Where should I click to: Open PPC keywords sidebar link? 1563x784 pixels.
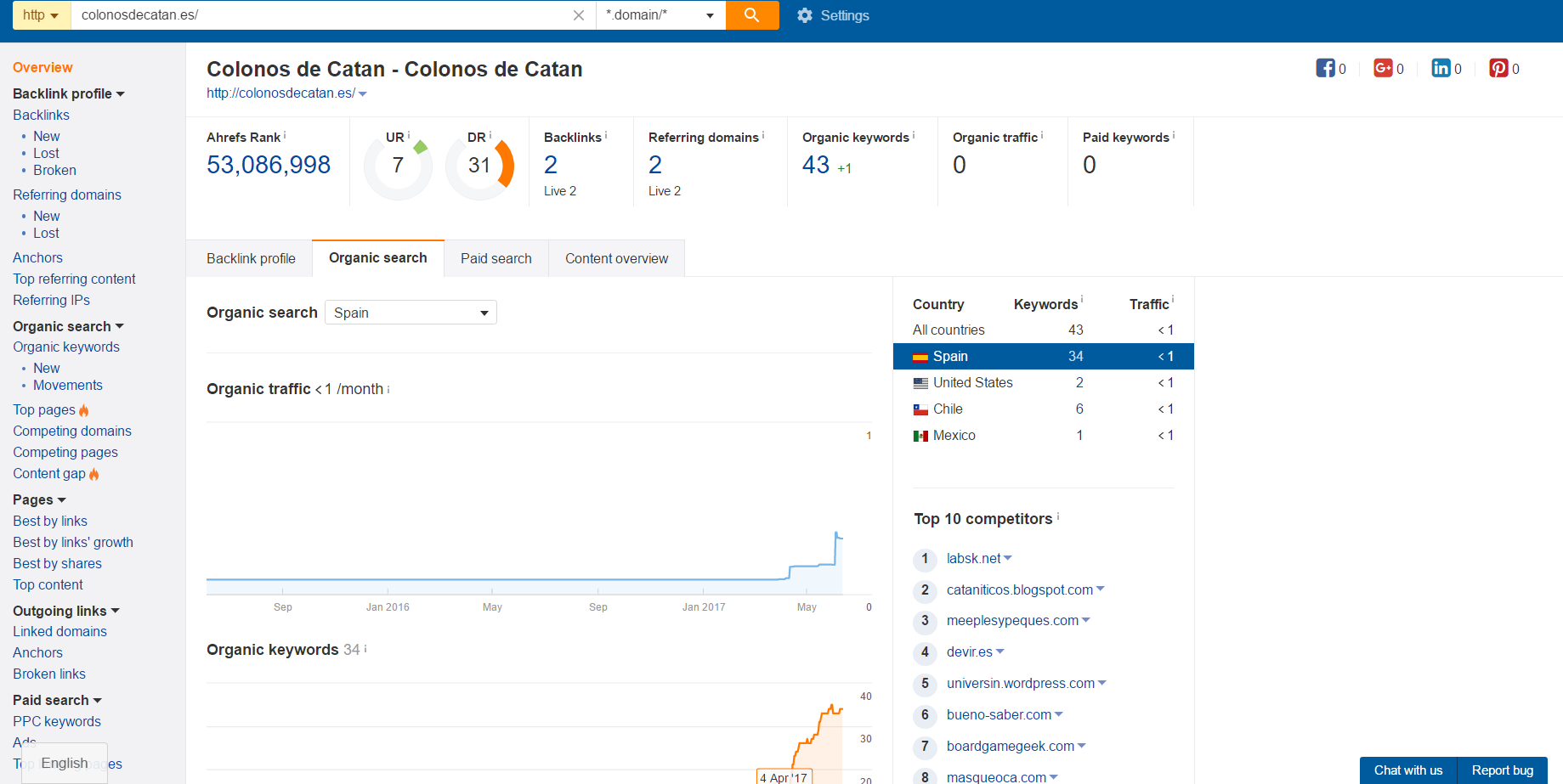[57, 721]
